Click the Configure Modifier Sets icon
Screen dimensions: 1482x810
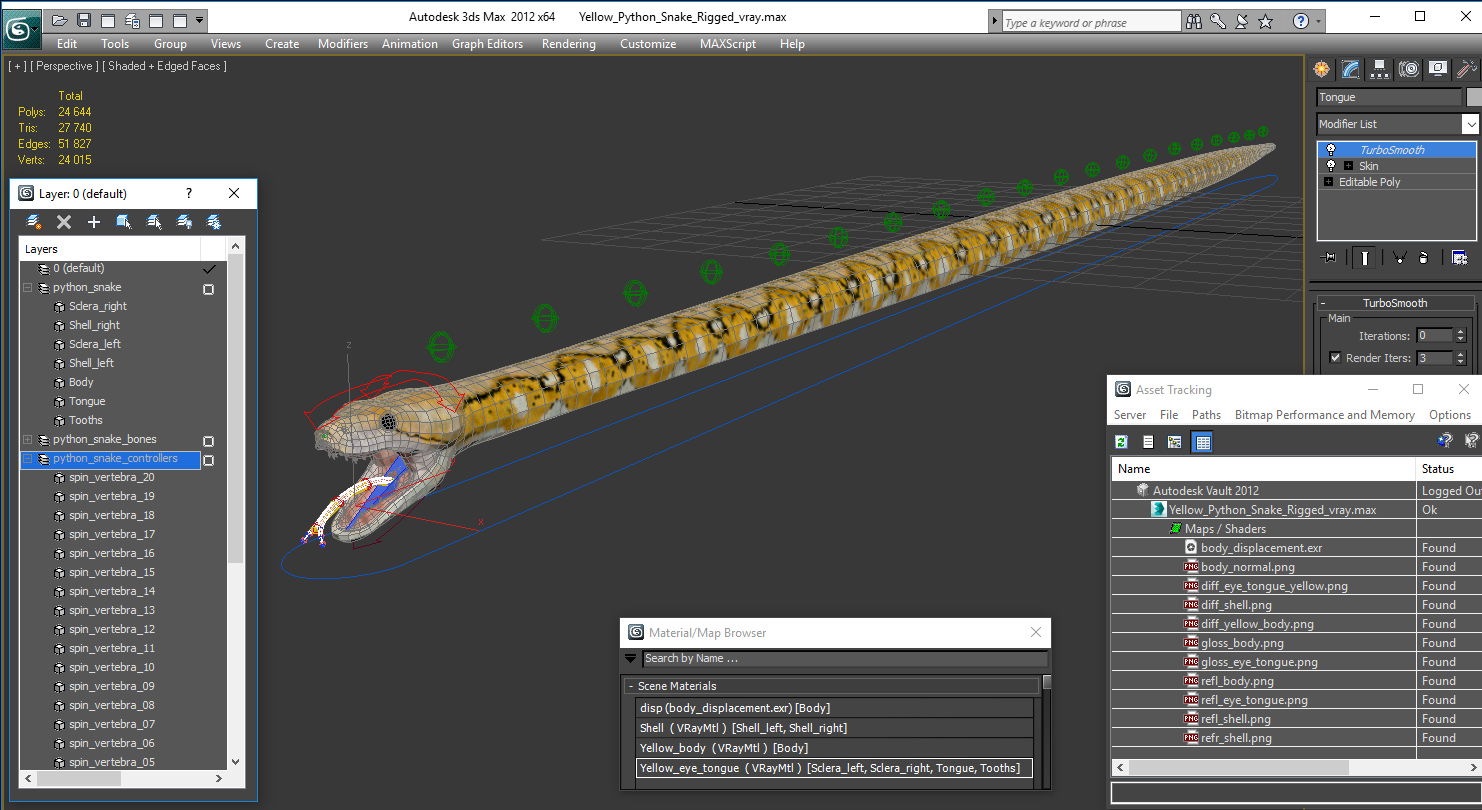tap(1459, 258)
